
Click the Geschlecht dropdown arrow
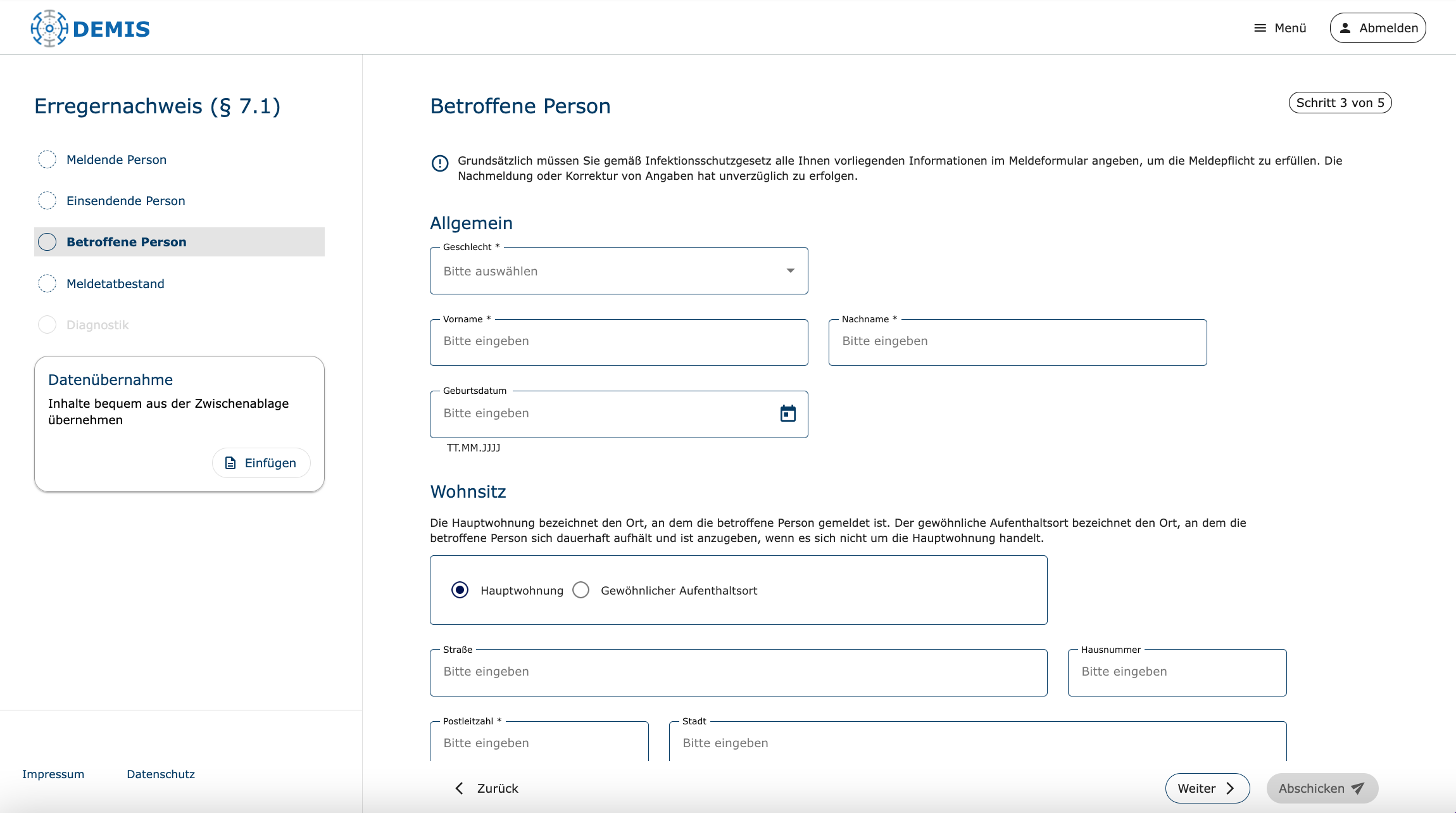tap(790, 271)
